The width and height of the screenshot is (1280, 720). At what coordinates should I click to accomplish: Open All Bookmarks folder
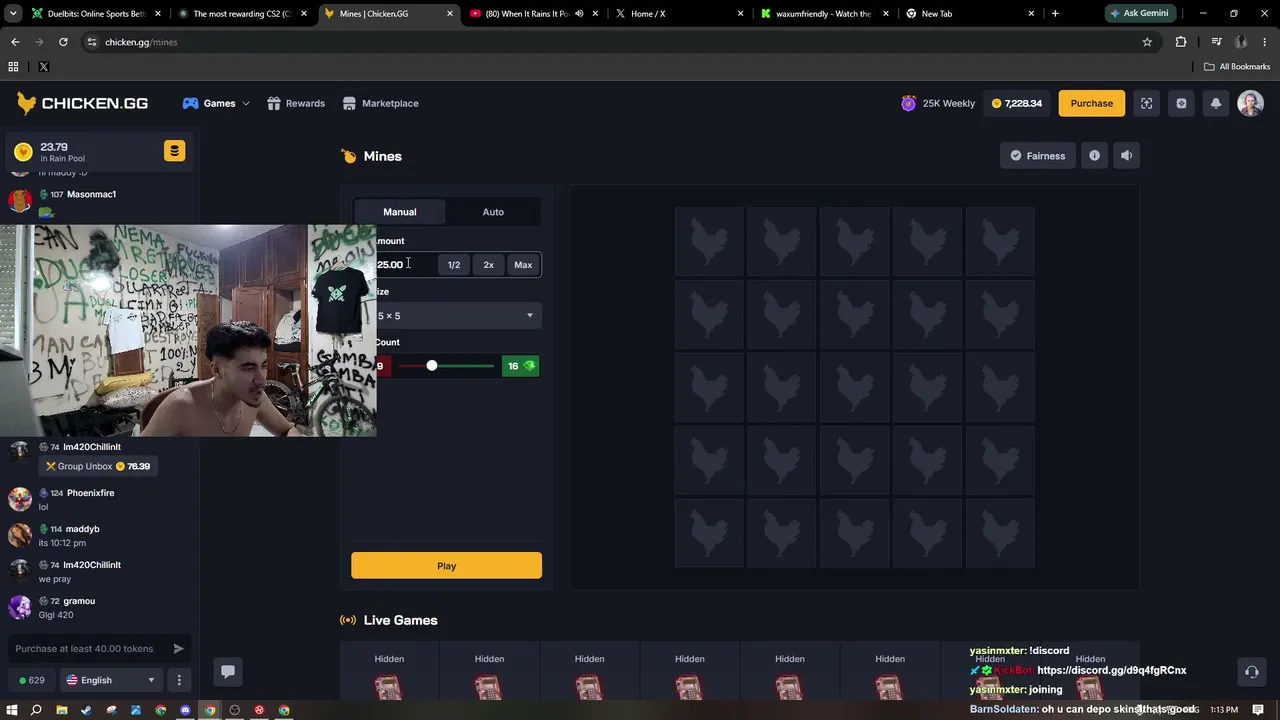pos(1237,66)
